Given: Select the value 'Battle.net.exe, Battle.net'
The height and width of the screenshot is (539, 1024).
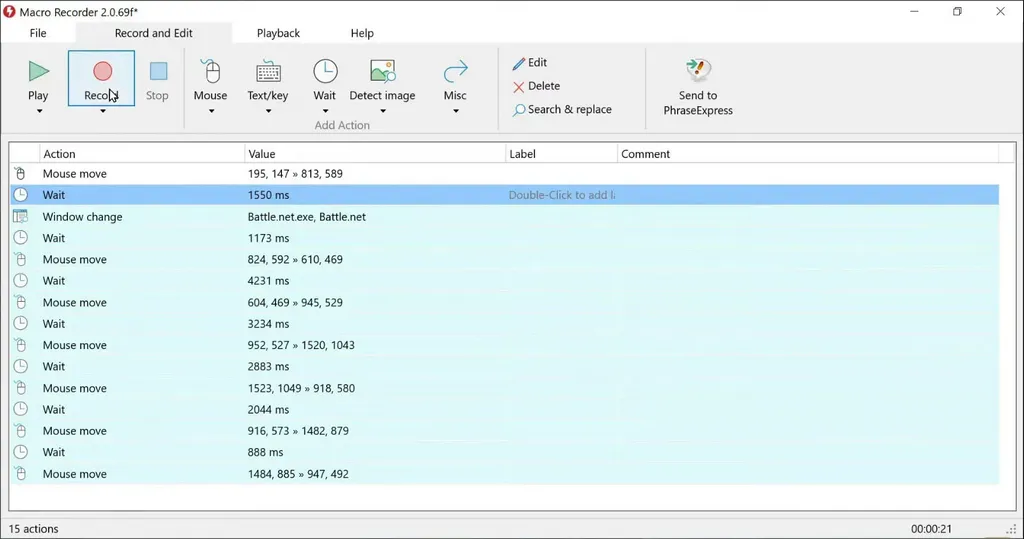Looking at the screenshot, I should [x=306, y=217].
